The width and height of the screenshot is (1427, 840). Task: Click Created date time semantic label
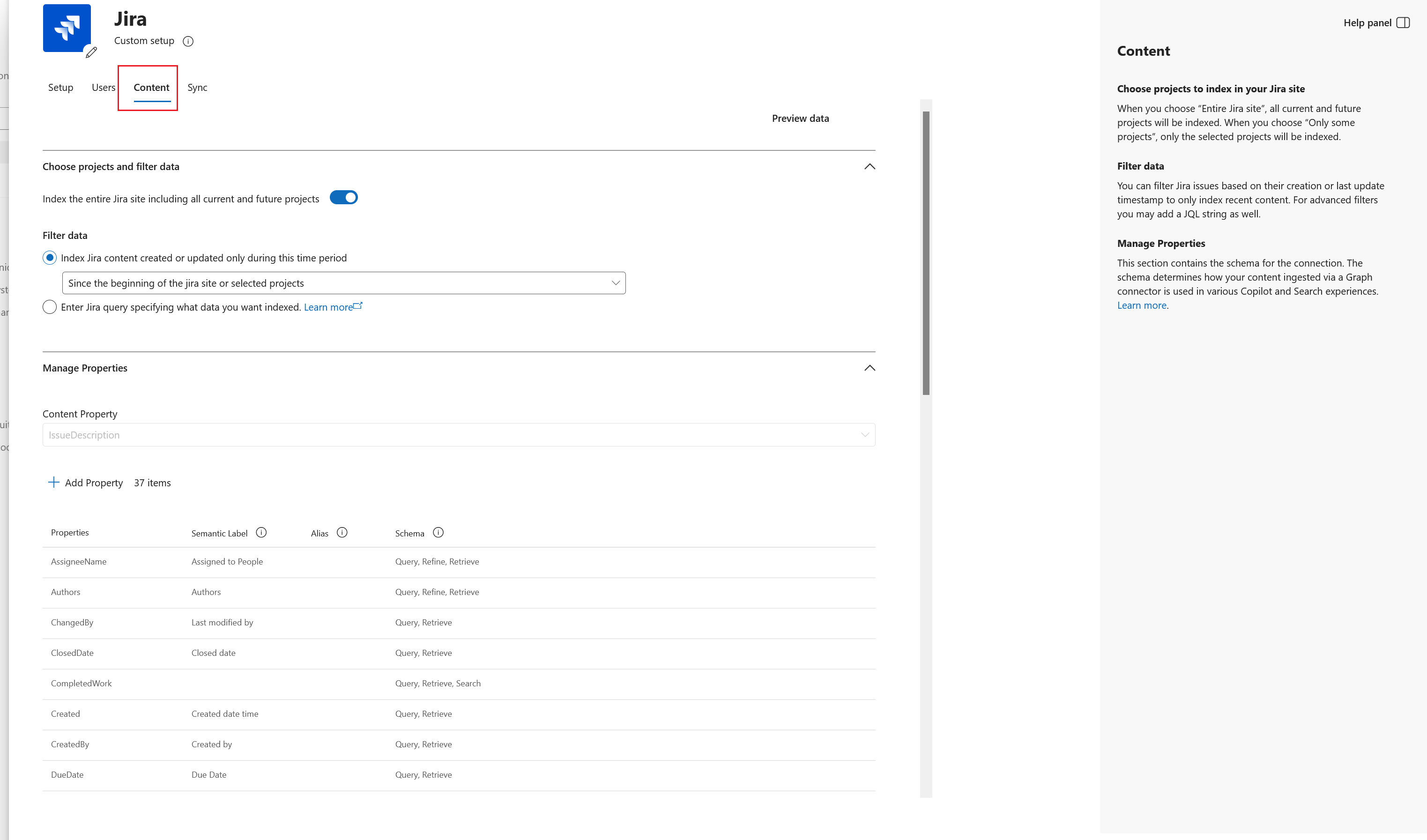[x=225, y=714]
